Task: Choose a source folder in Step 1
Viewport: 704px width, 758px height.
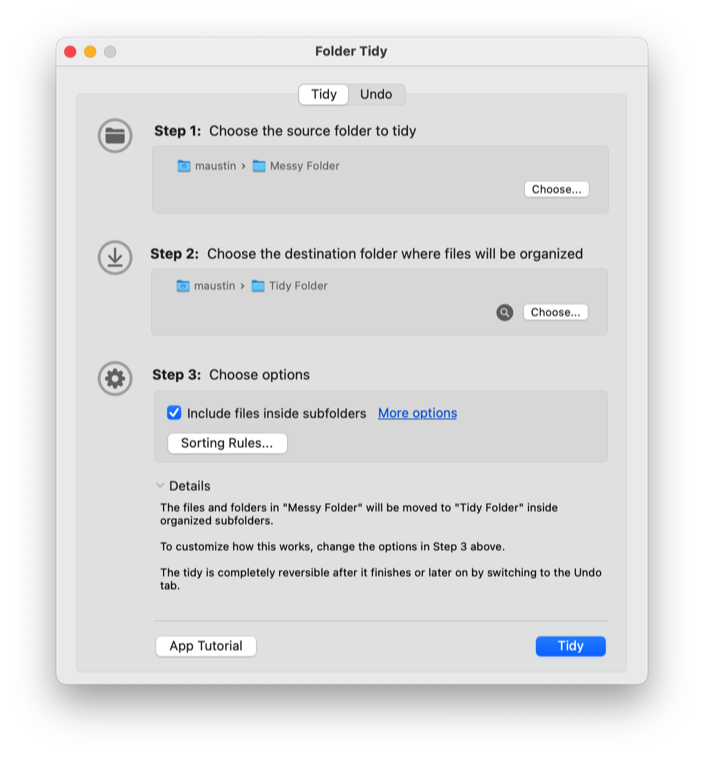Action: click(x=557, y=189)
